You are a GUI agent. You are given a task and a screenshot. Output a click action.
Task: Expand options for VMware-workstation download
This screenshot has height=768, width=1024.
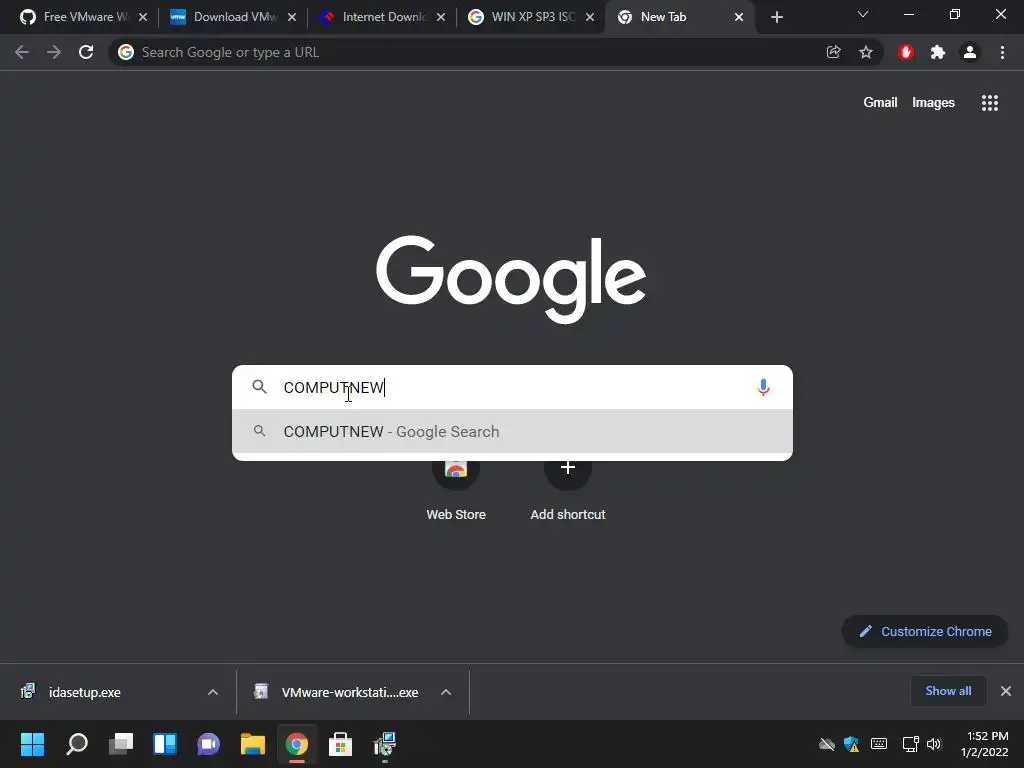coord(446,692)
